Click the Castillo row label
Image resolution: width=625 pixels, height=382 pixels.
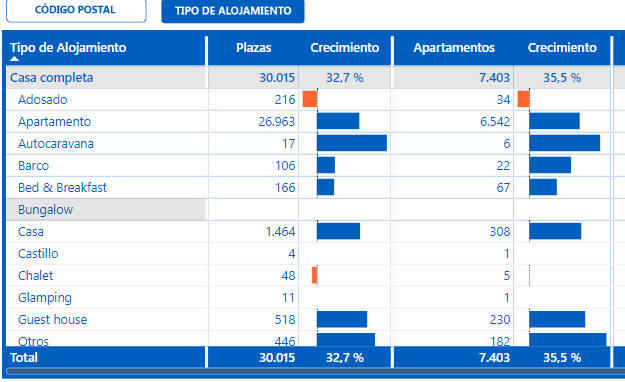pos(38,254)
